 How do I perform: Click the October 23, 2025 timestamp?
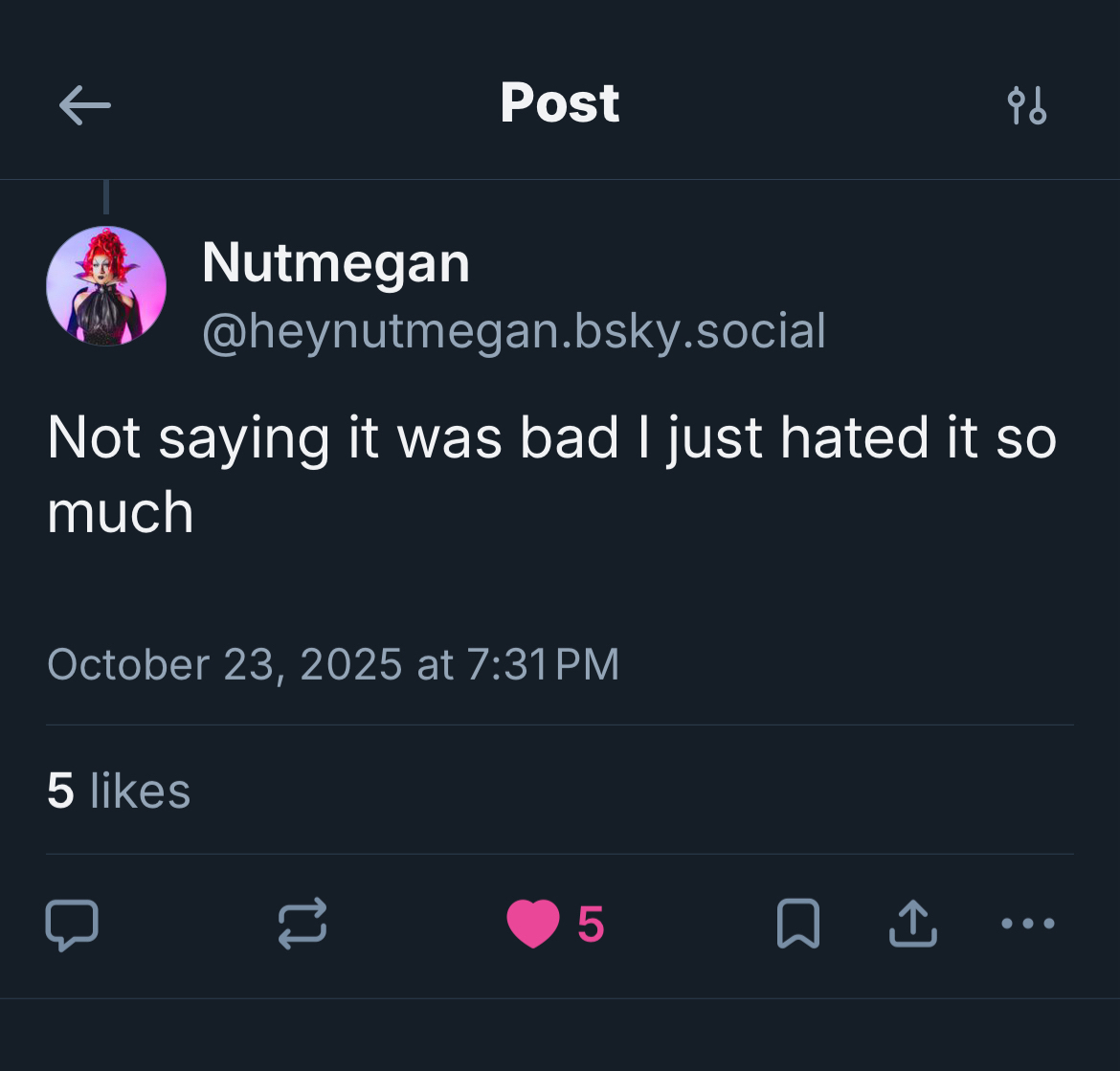tap(224, 664)
